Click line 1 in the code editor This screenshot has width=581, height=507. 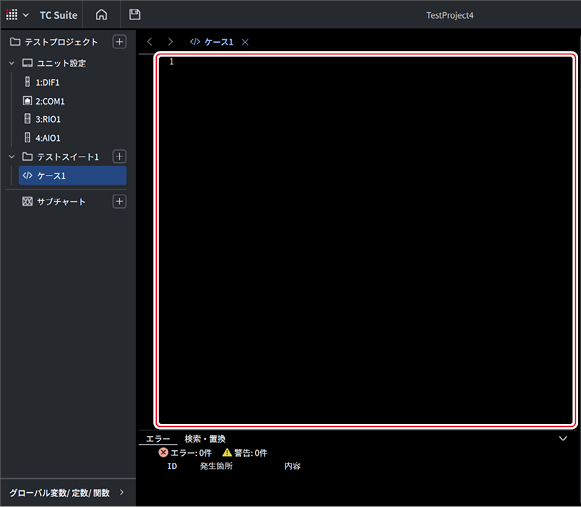tap(365, 62)
